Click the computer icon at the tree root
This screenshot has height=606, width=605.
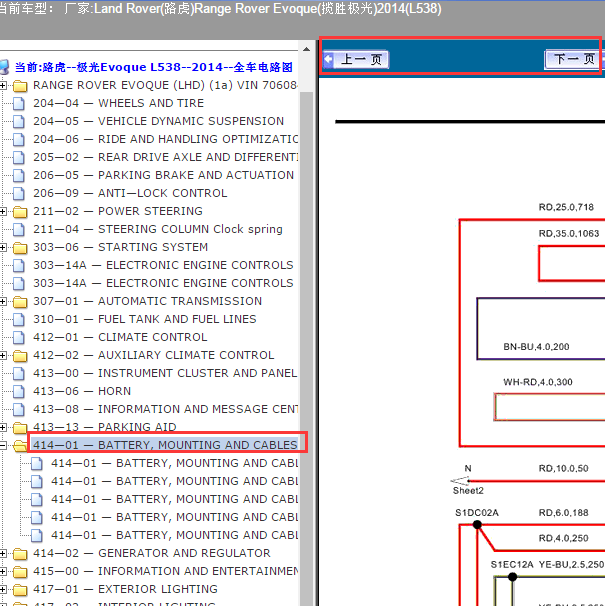(x=5, y=68)
